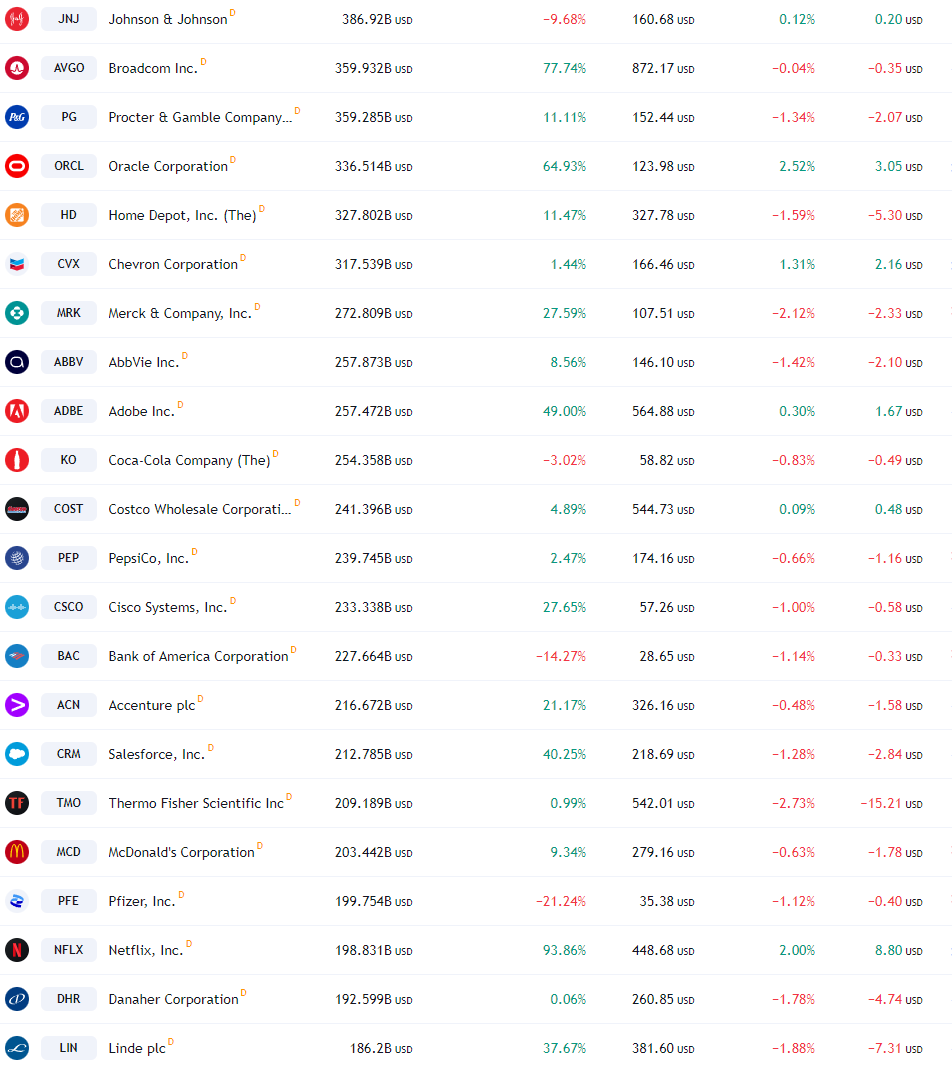Click JNJ market cap 386.92B USD
This screenshot has height=1066, width=952.
(377, 20)
